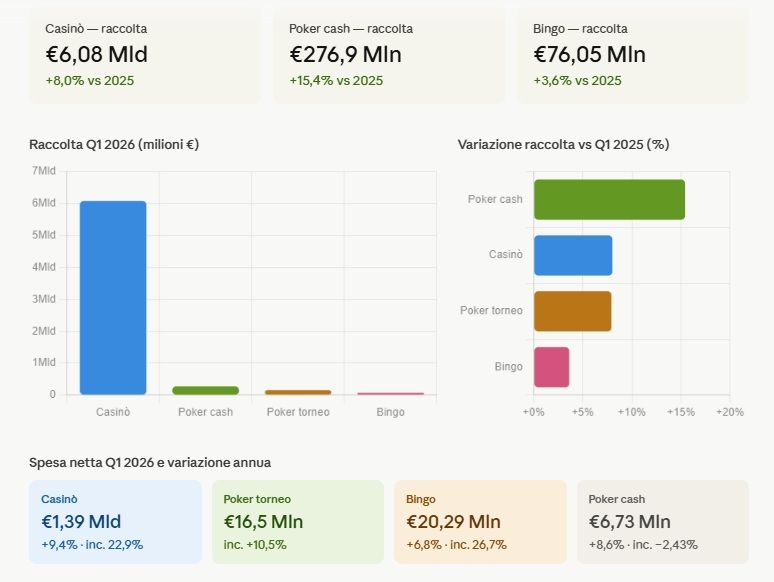Open the blue Casinò €1,39 Mld spesa card
The width and height of the screenshot is (774, 582).
116,522
